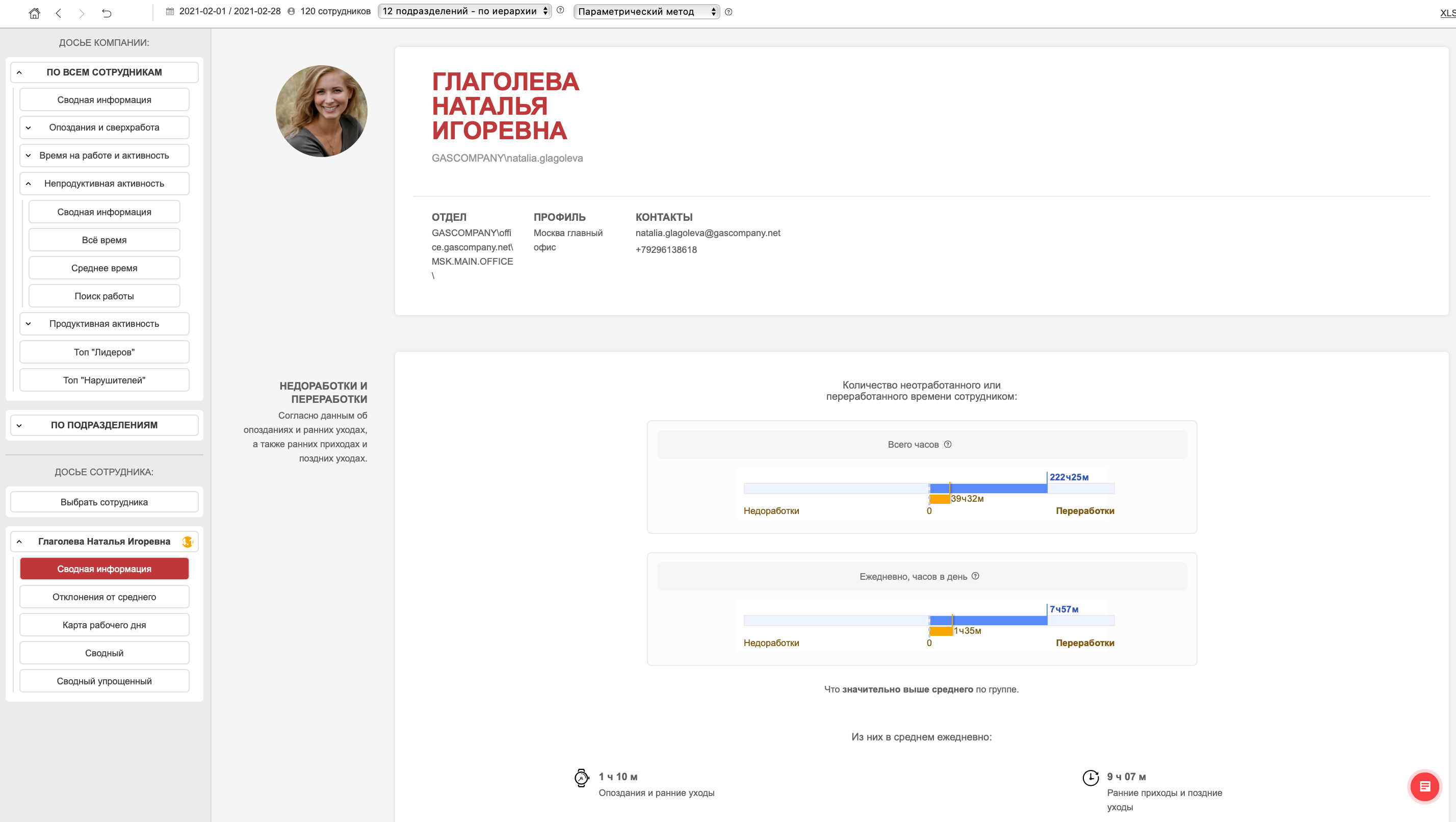This screenshot has height=822, width=1456.
Task: Click help icon next to hierarchy dropdown
Action: (x=560, y=10)
